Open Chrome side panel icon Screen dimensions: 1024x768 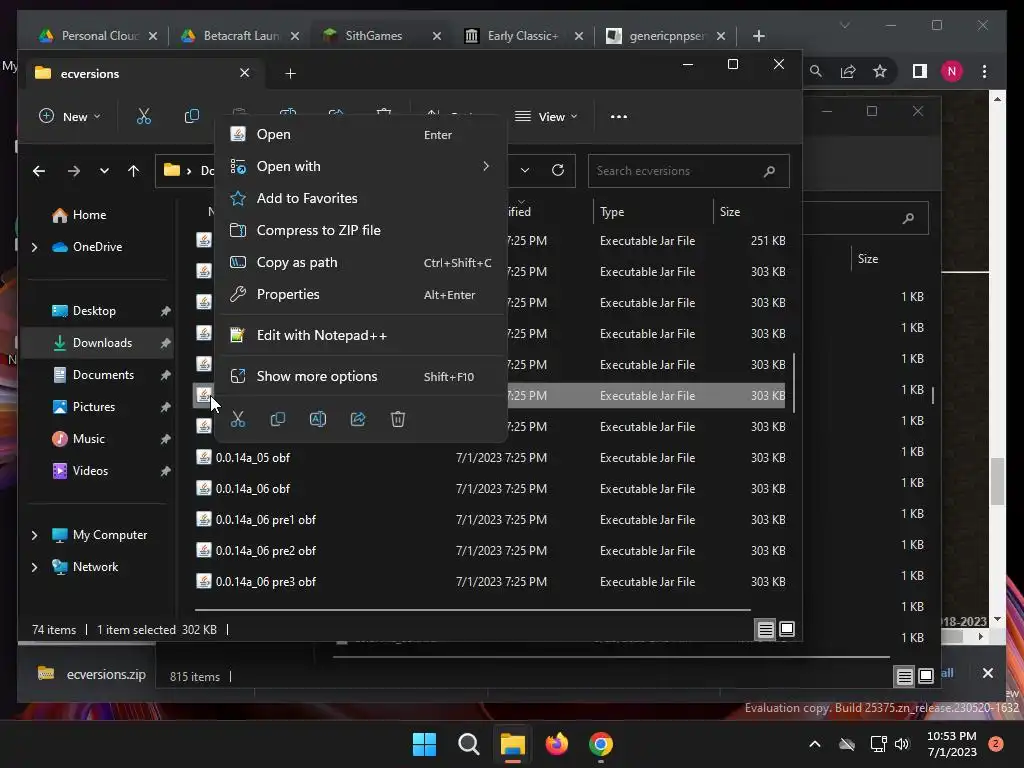(920, 71)
